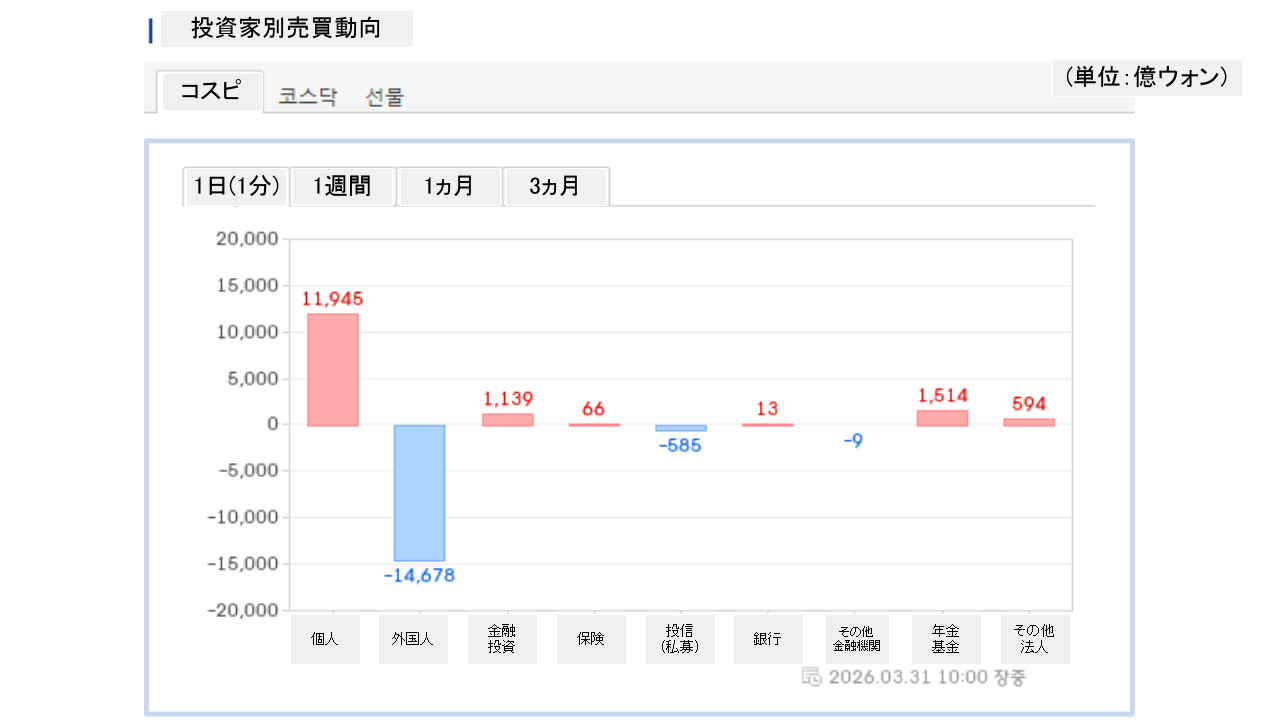
Task: Click the 銀行 category label
Action: pos(768,639)
